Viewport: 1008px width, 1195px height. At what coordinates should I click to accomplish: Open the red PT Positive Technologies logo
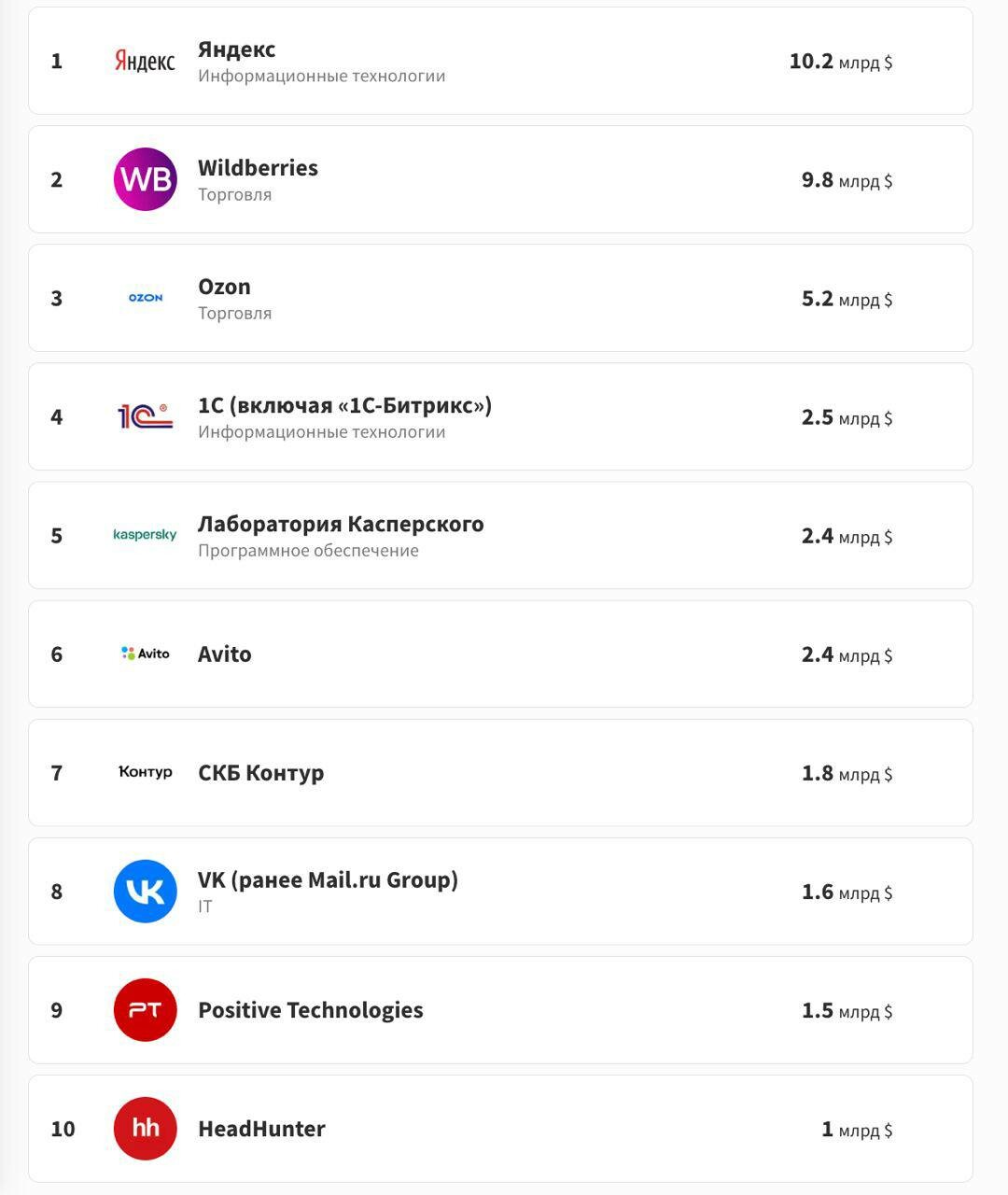[x=146, y=1010]
